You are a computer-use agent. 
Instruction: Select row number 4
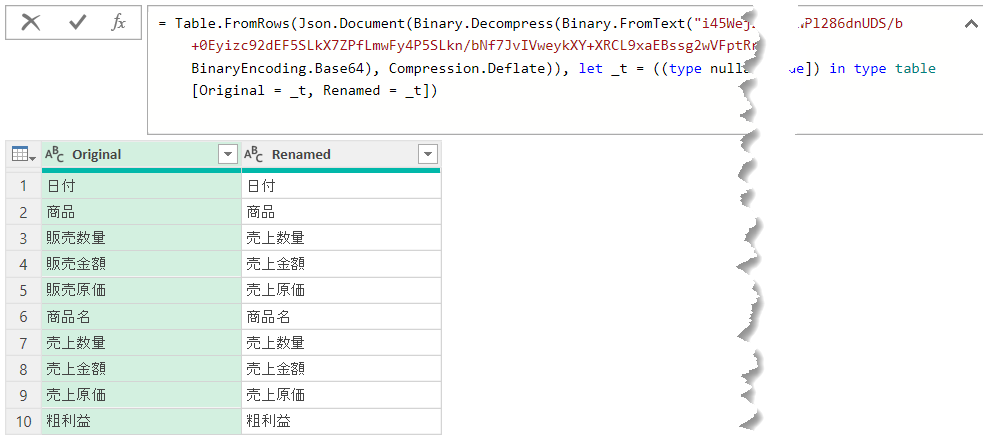[x=24, y=265]
